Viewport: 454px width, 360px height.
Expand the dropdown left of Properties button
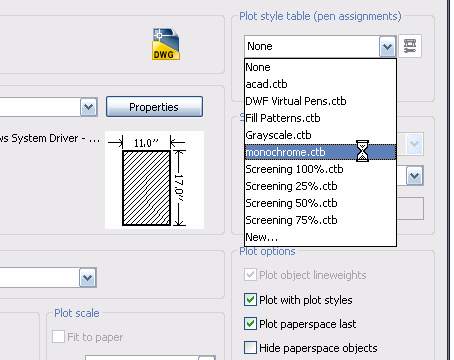tap(88, 107)
